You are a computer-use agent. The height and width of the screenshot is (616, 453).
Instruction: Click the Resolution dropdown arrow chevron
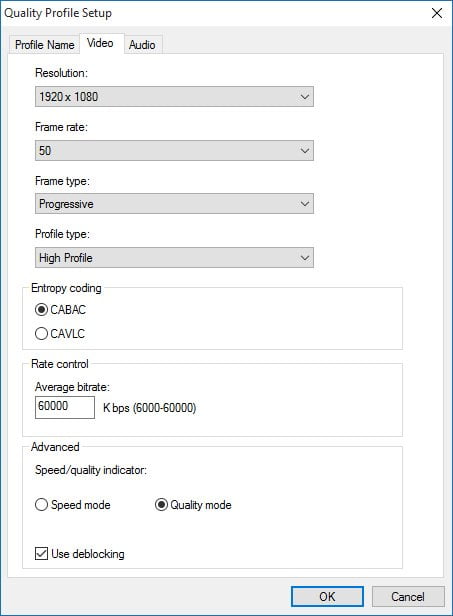(x=304, y=97)
